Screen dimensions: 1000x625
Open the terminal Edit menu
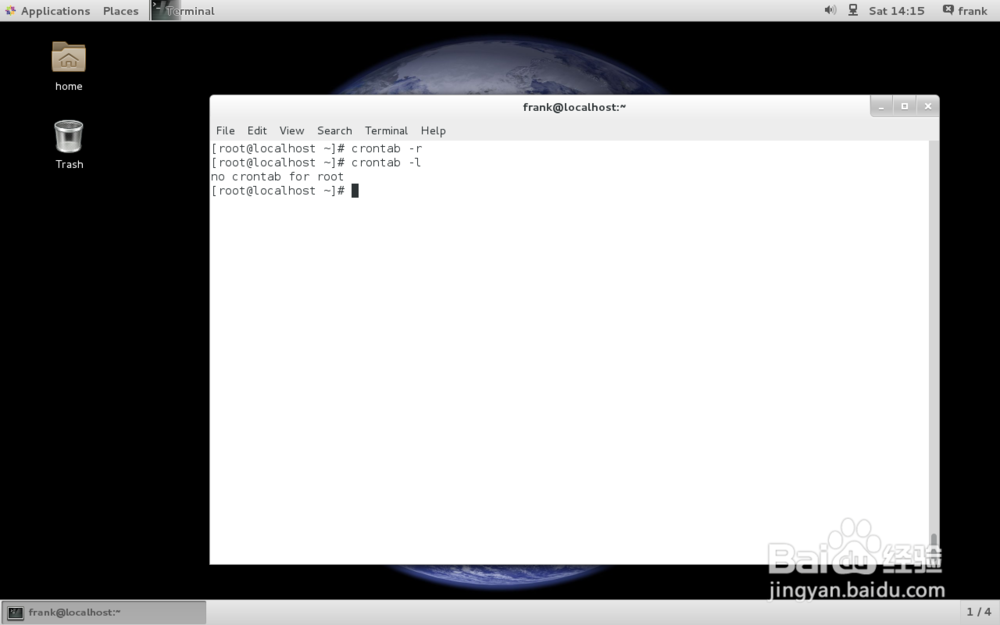coord(257,131)
